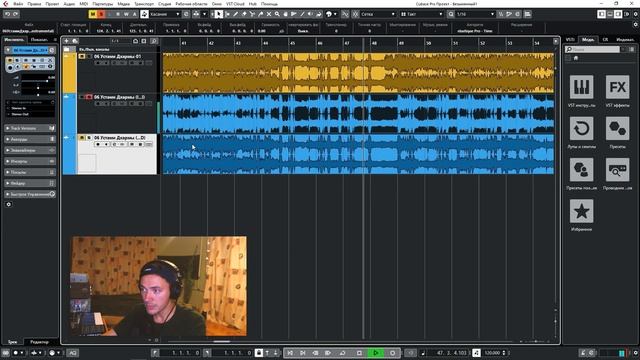
Task: Click the Add Track plus button
Action: pyautogui.click(x=67, y=41)
